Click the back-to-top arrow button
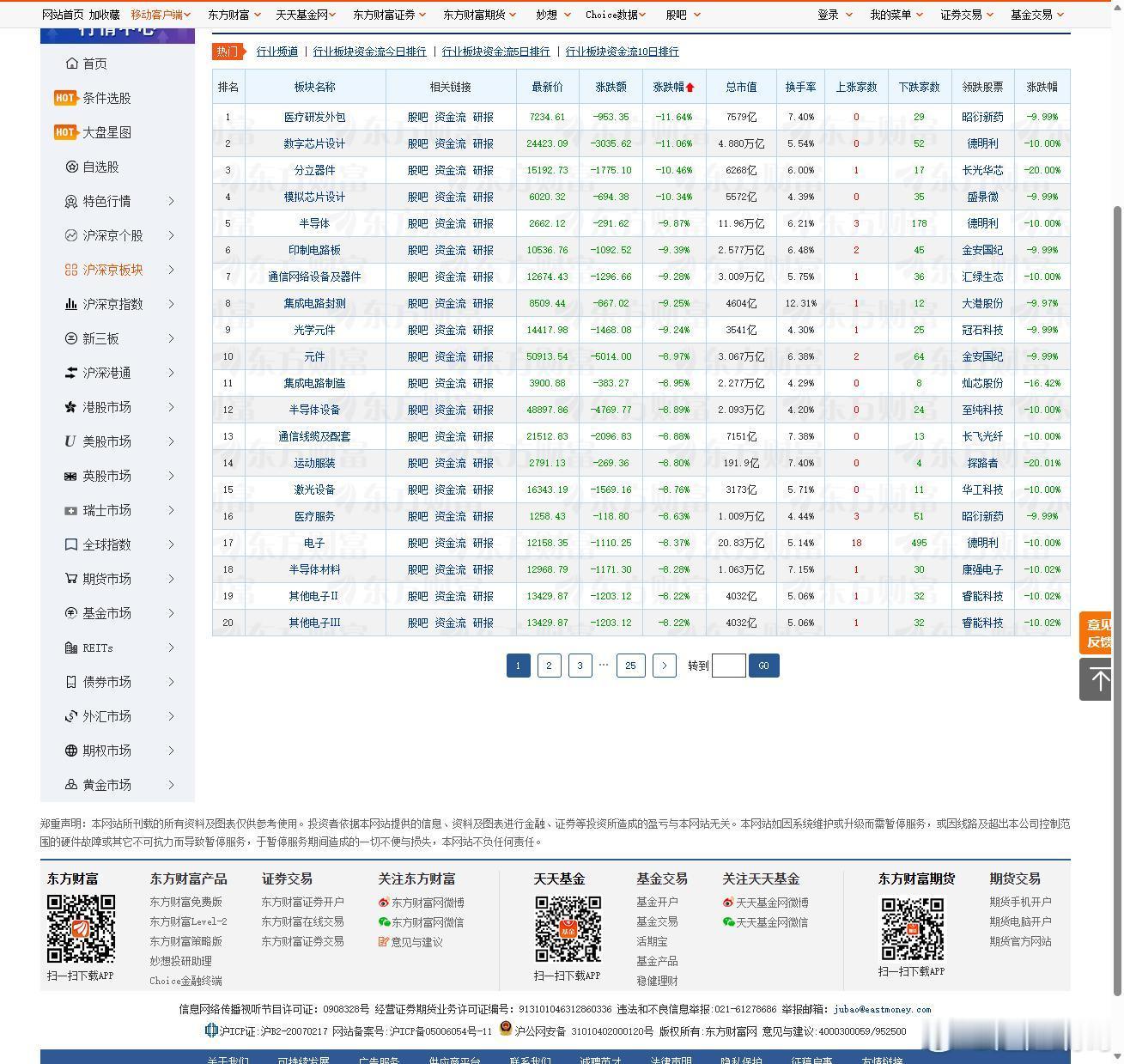This screenshot has width=1124, height=1064. click(x=1096, y=679)
